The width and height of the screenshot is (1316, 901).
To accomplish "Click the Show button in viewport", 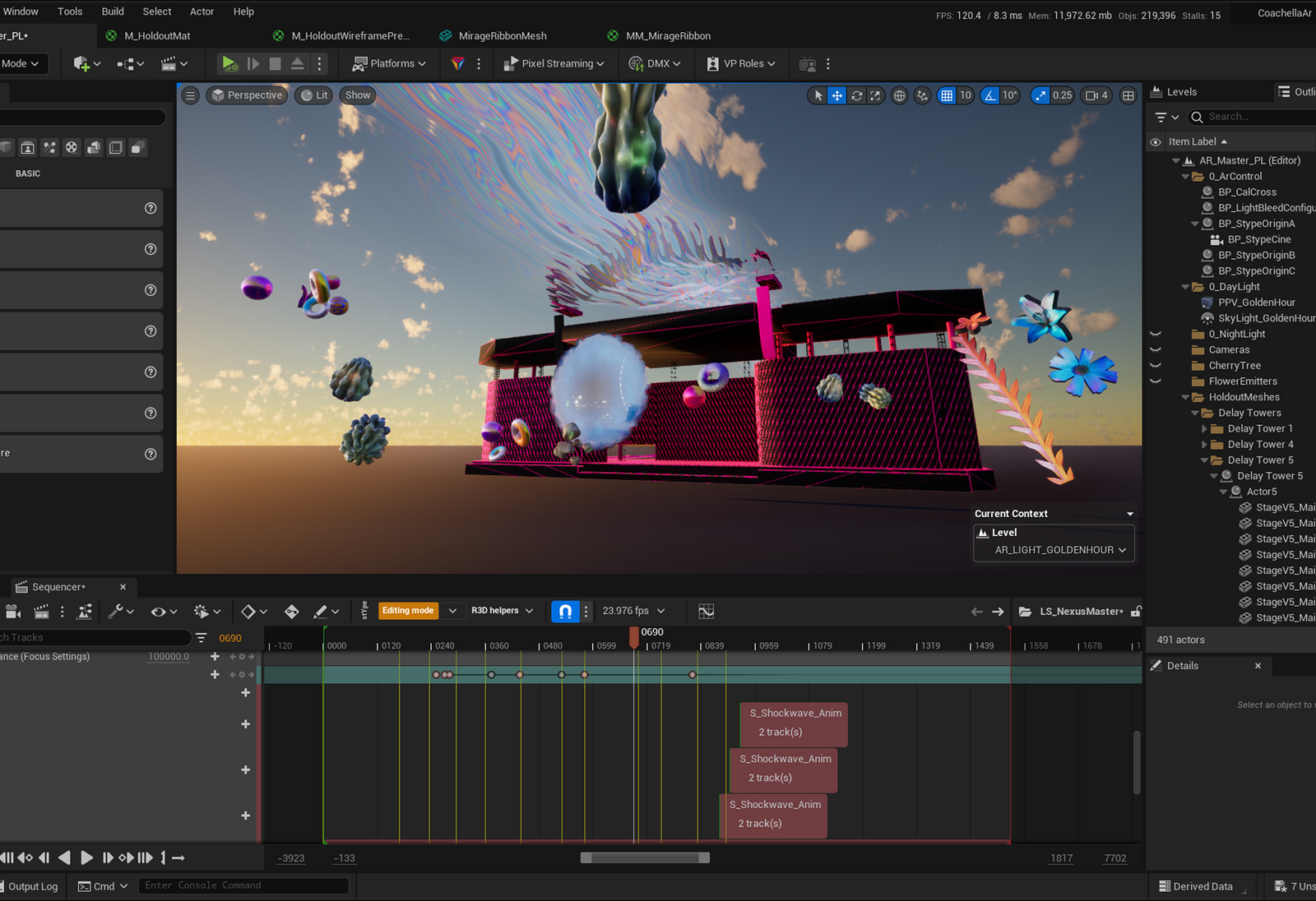I will (358, 95).
